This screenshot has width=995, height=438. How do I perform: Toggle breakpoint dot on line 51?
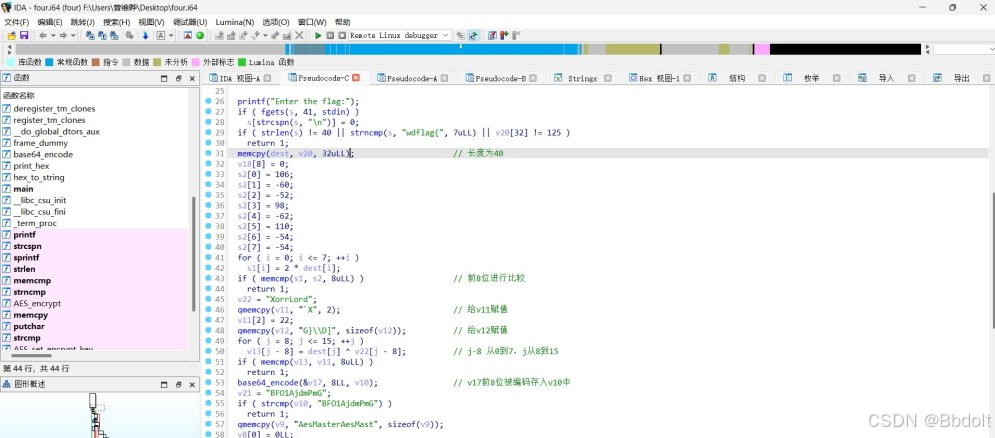[x=208, y=361]
